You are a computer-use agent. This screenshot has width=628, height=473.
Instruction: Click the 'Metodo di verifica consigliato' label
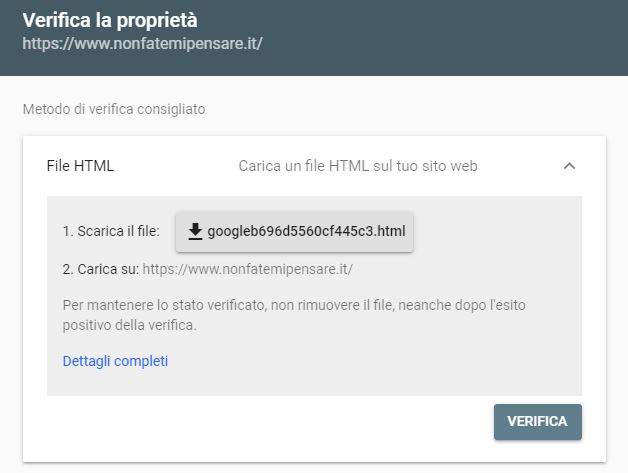pos(114,109)
